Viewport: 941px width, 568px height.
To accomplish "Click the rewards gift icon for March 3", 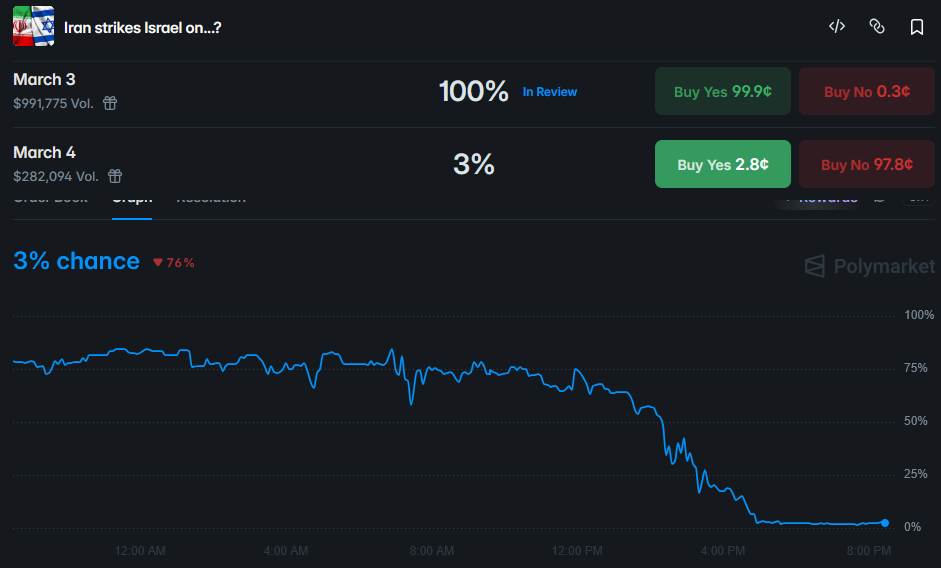I will pyautogui.click(x=110, y=103).
